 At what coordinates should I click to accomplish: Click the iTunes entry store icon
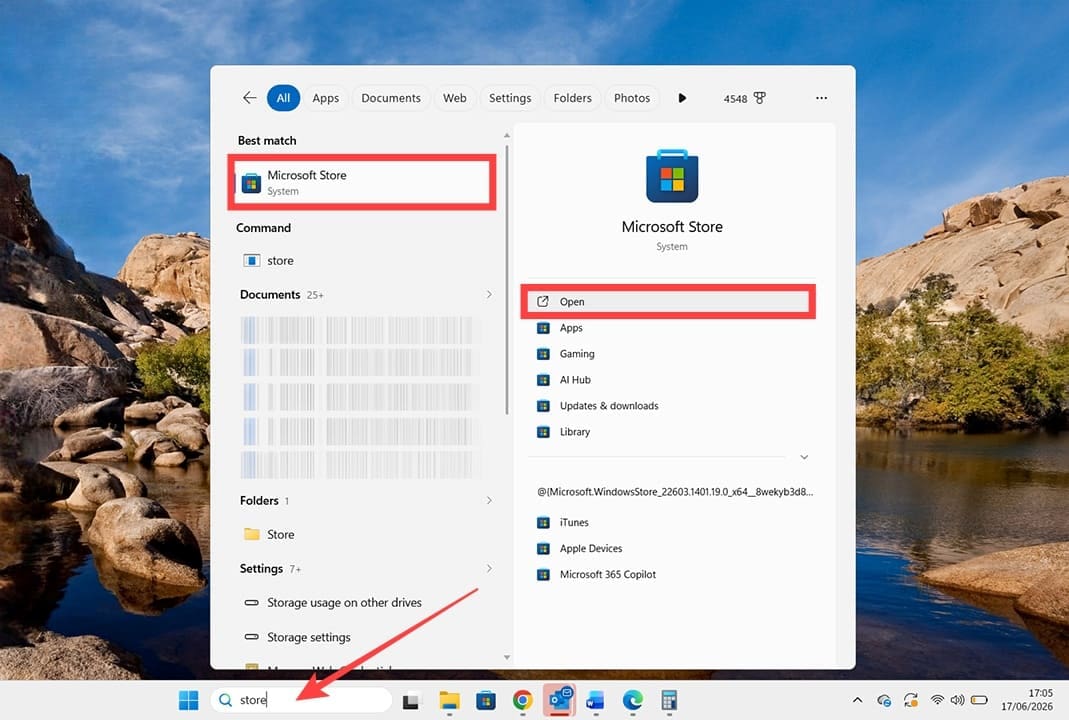coord(543,522)
